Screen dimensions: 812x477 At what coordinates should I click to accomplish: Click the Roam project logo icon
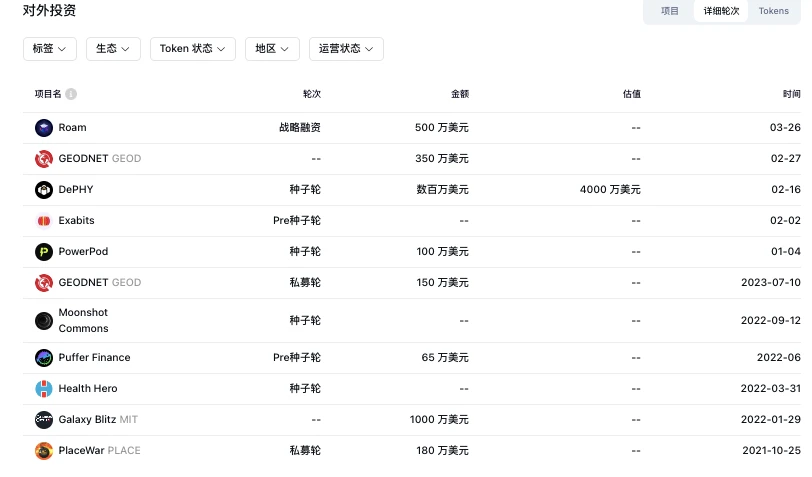click(43, 128)
